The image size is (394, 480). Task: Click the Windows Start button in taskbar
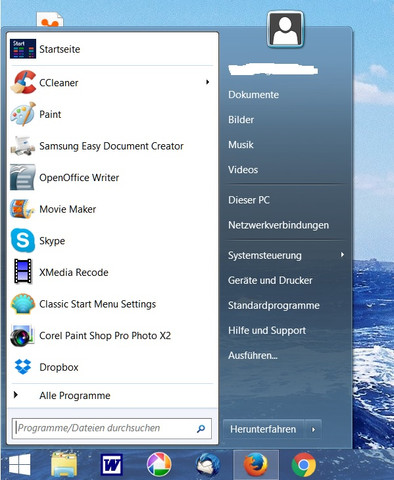[19, 465]
